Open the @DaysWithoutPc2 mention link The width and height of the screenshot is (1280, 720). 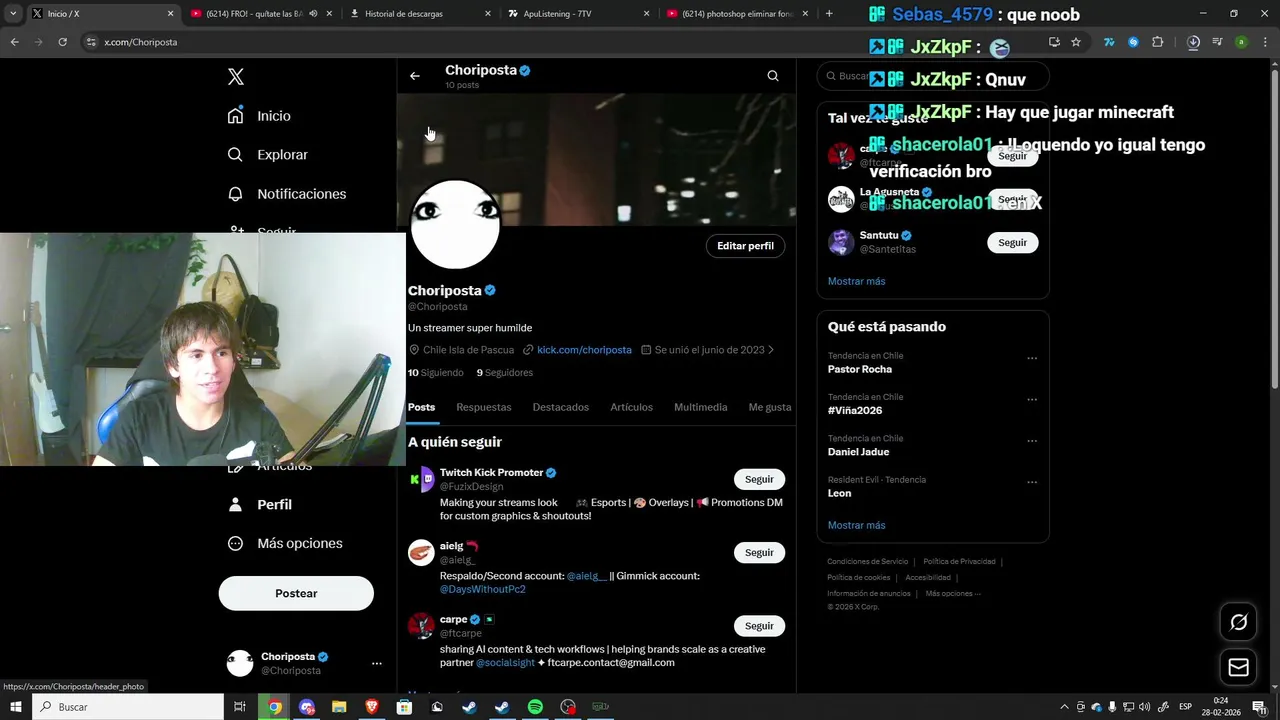(x=483, y=590)
